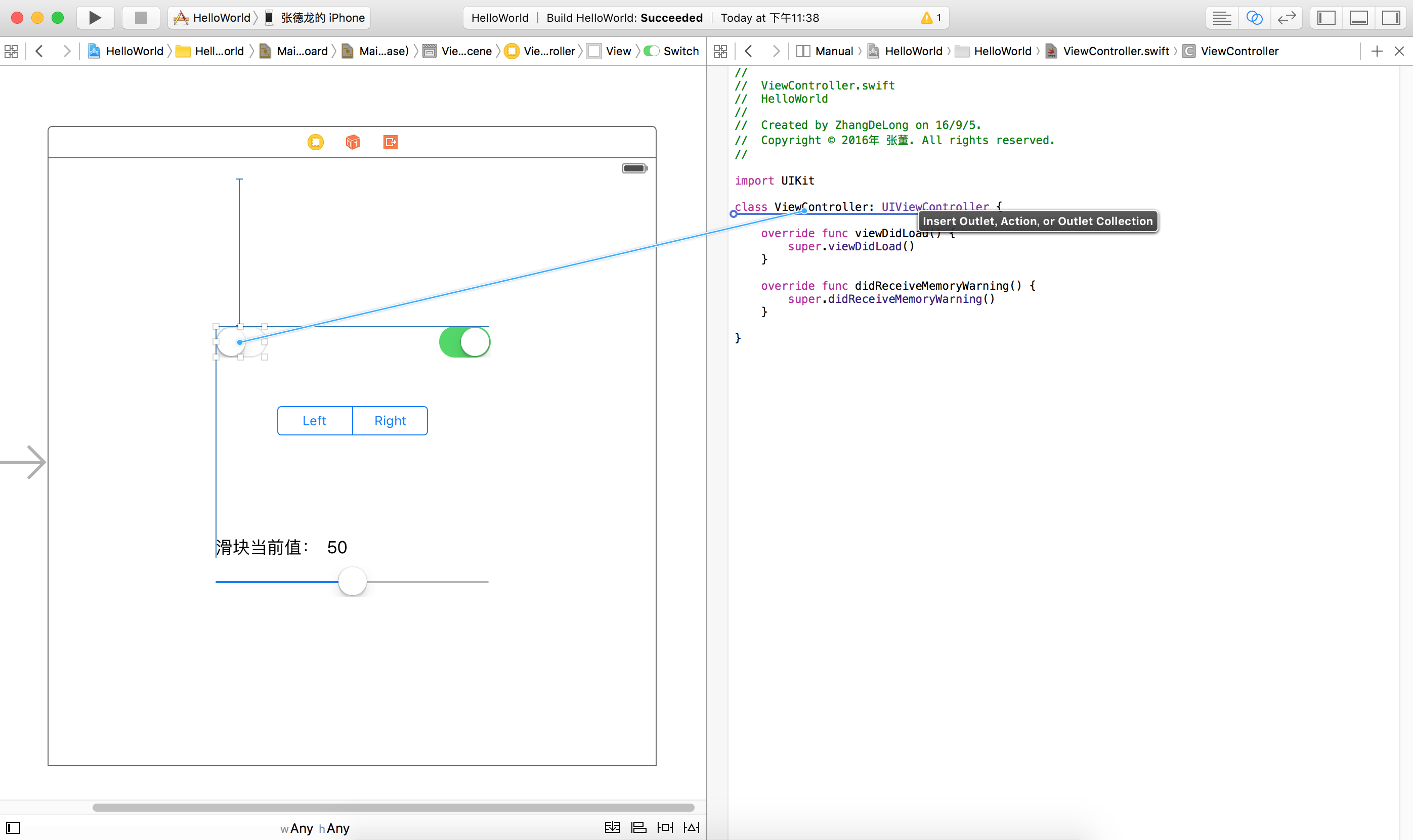The image size is (1413, 840).
Task: Click the didReceiveMemoryWarning function line
Action: (898, 286)
